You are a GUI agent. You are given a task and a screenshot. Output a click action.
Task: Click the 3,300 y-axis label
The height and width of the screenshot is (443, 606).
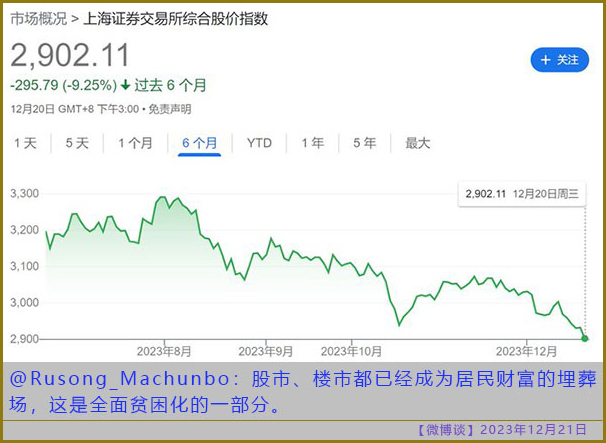pyautogui.click(x=24, y=193)
